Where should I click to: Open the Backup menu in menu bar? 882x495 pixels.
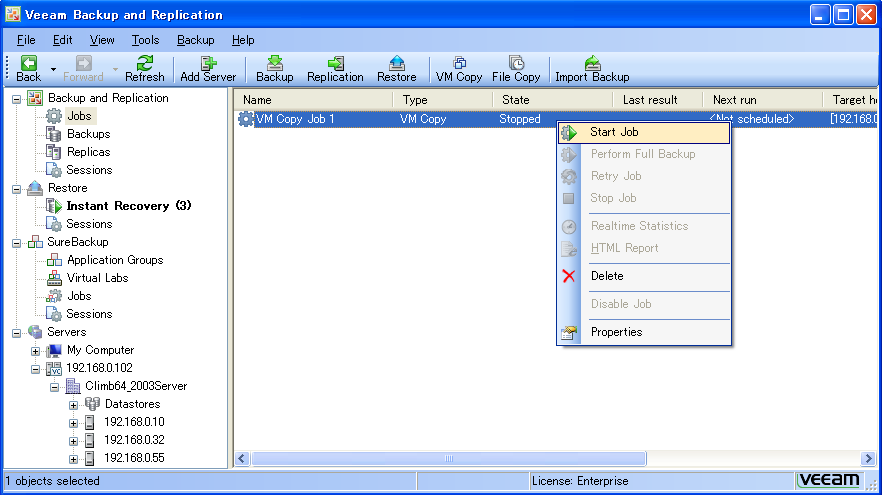[x=195, y=40]
